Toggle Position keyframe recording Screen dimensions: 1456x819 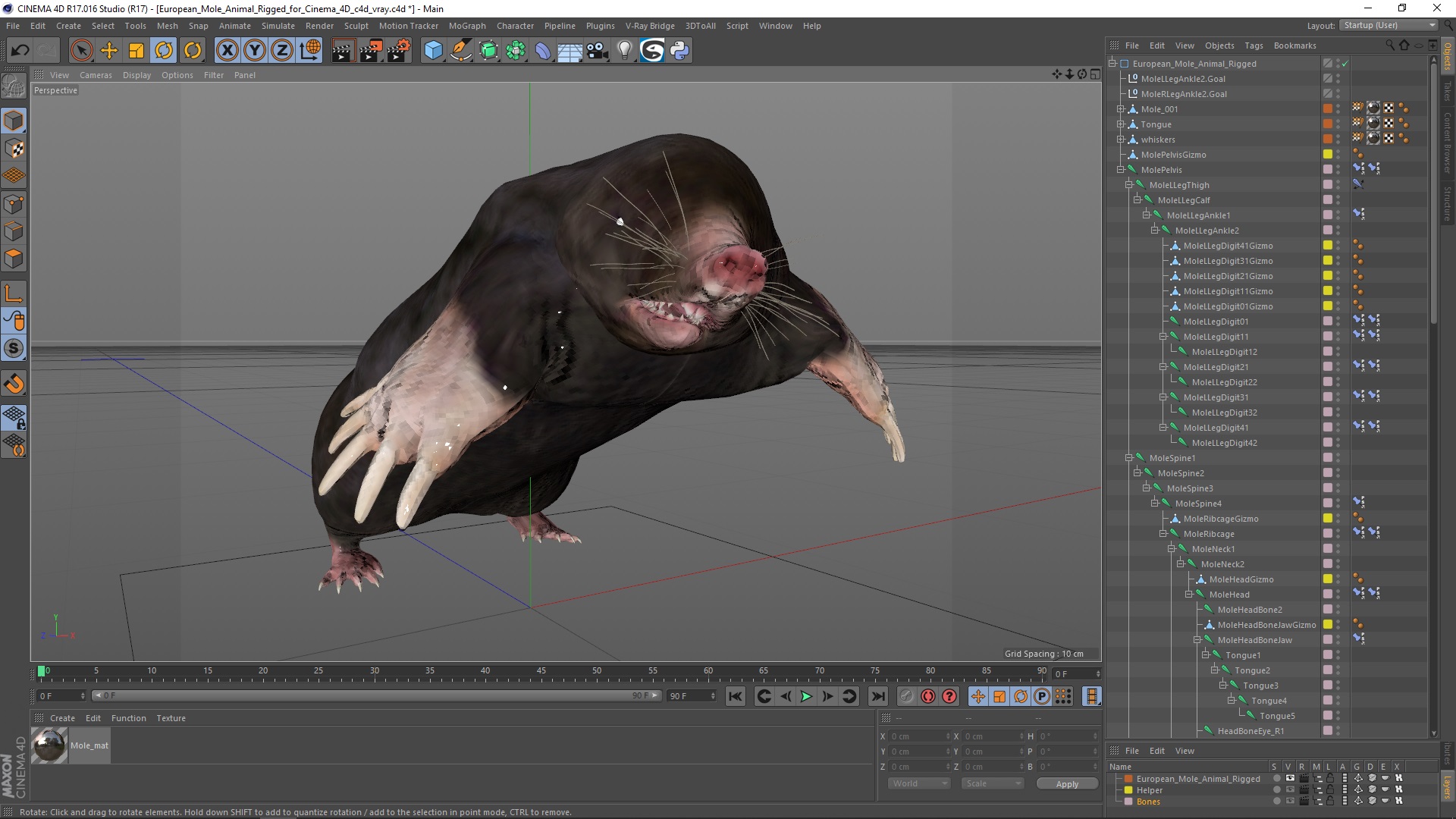(978, 696)
